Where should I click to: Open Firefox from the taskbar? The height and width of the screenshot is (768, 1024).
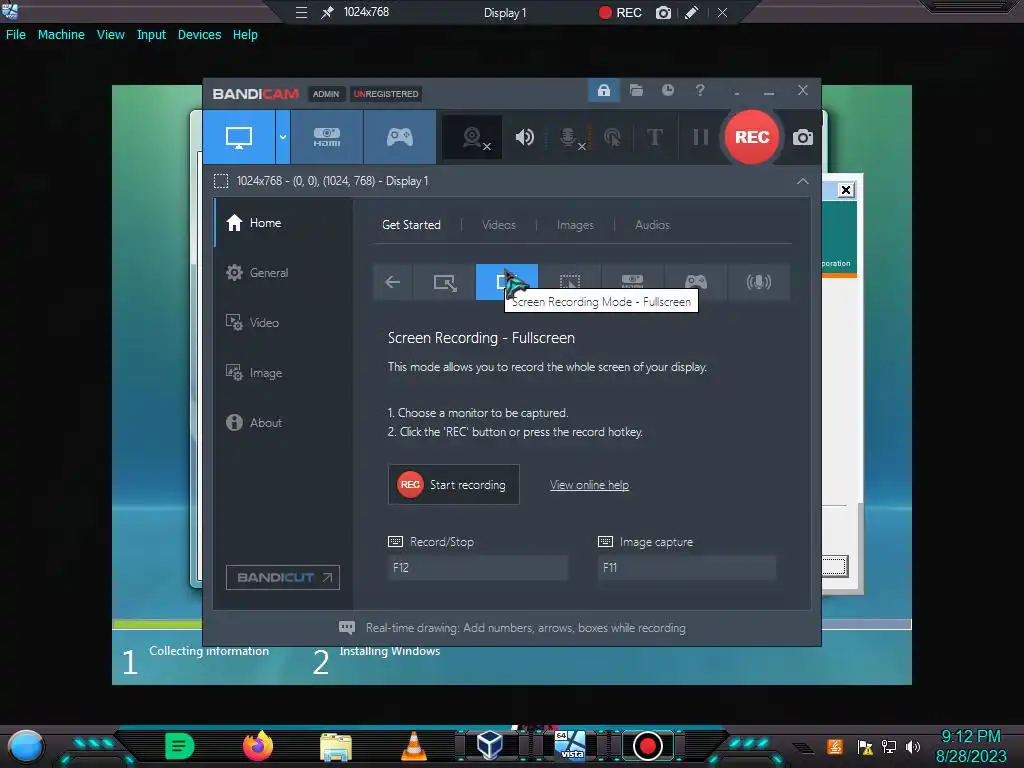(x=258, y=745)
